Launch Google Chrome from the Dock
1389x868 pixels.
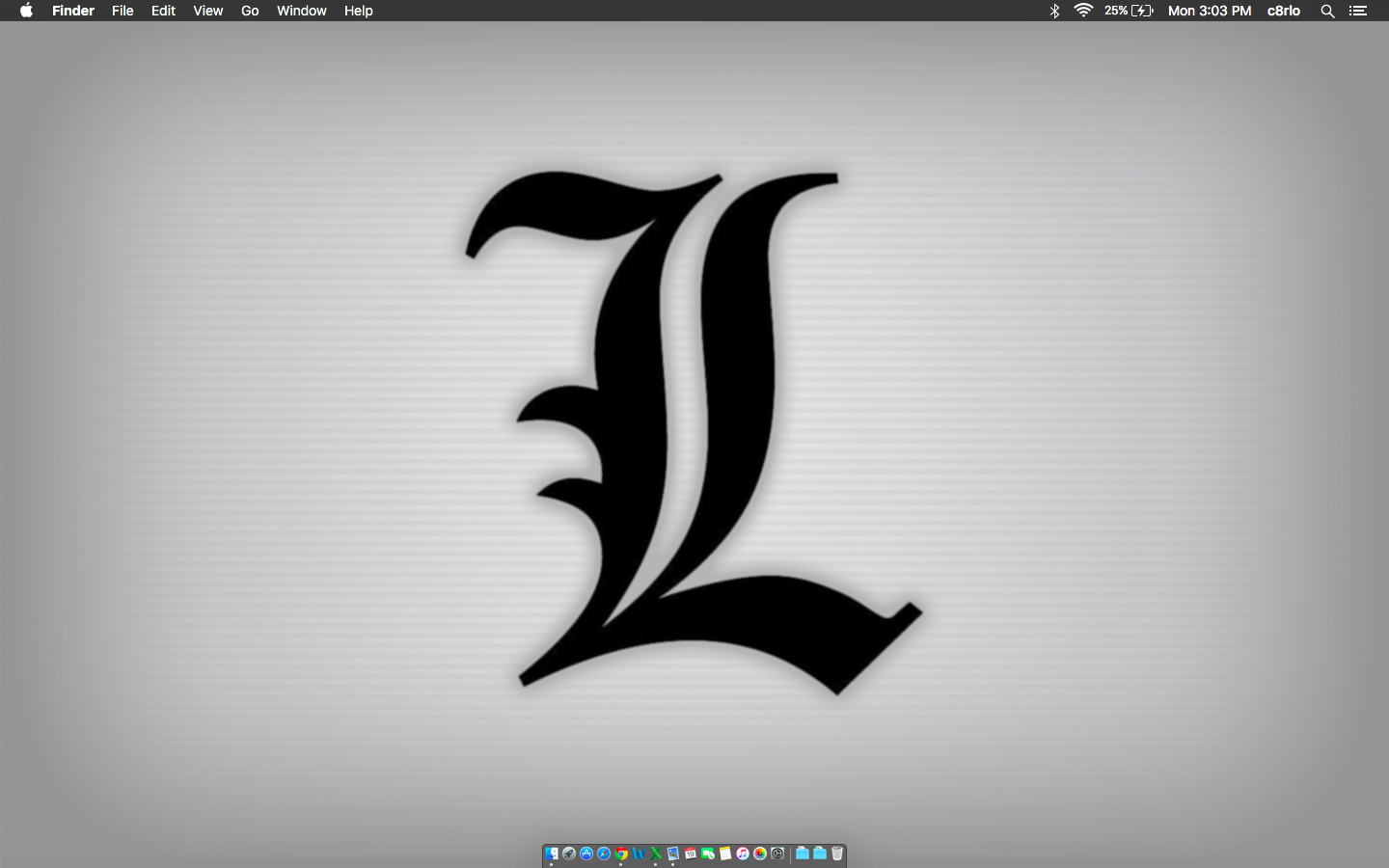(621, 854)
